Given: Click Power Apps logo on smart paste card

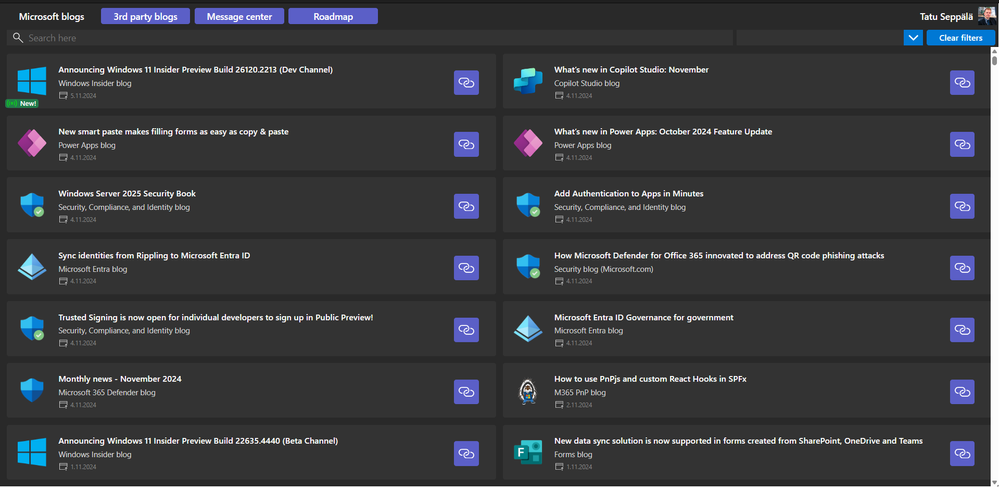Looking at the screenshot, I should pyautogui.click(x=32, y=143).
